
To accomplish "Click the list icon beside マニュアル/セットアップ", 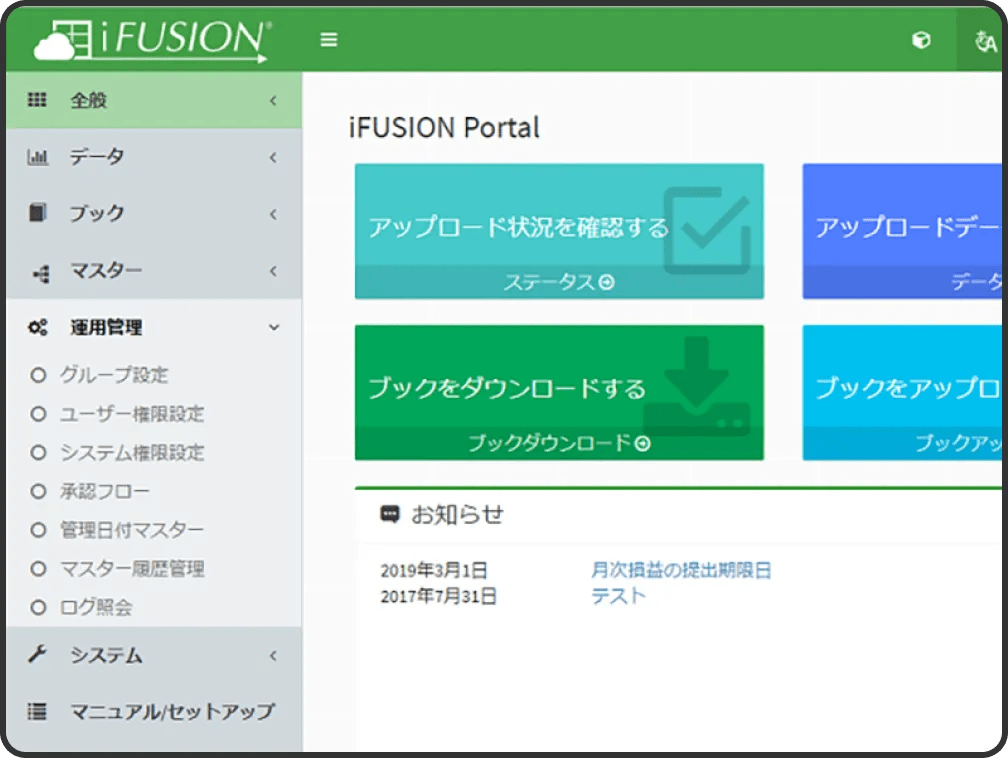I will 37,711.
